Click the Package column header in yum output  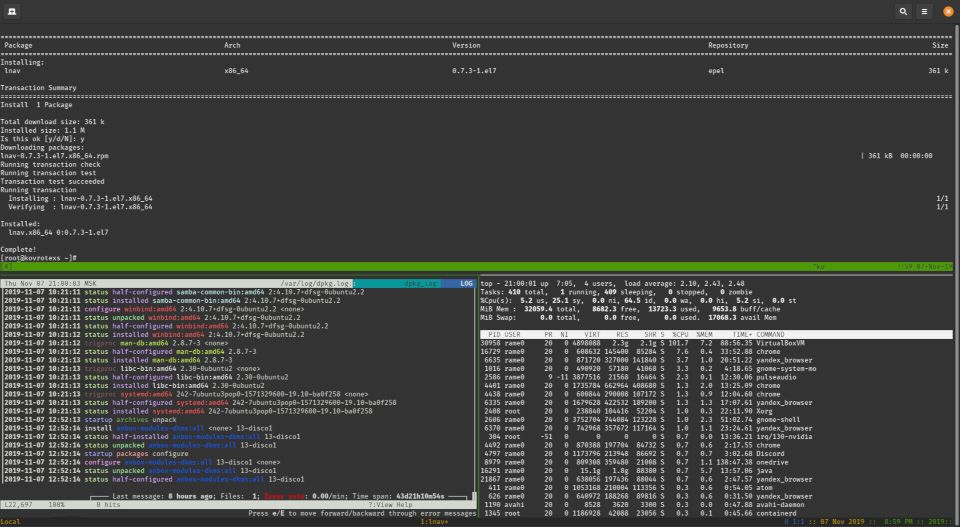tap(18, 45)
